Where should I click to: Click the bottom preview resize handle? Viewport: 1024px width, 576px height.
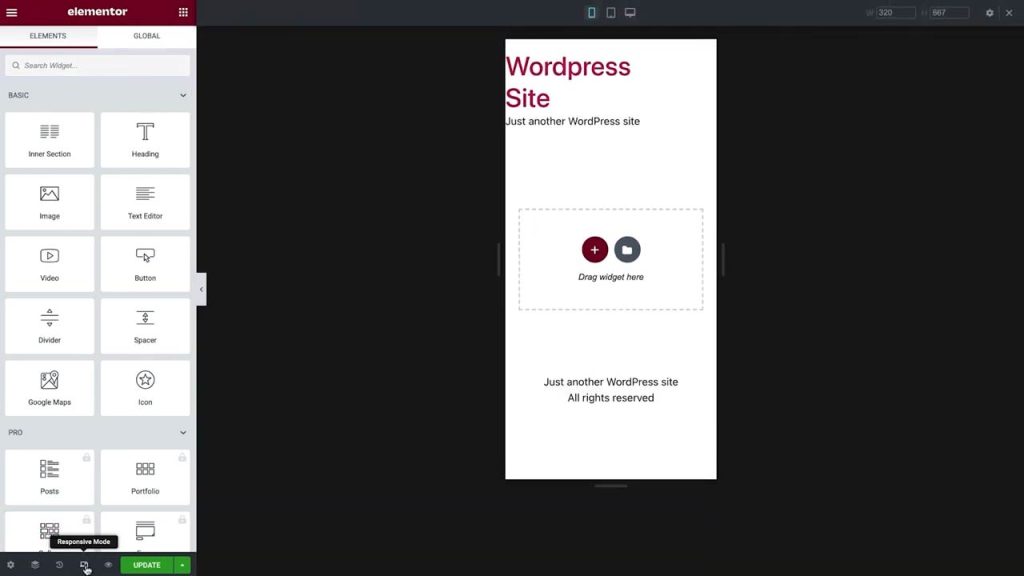tap(611, 486)
